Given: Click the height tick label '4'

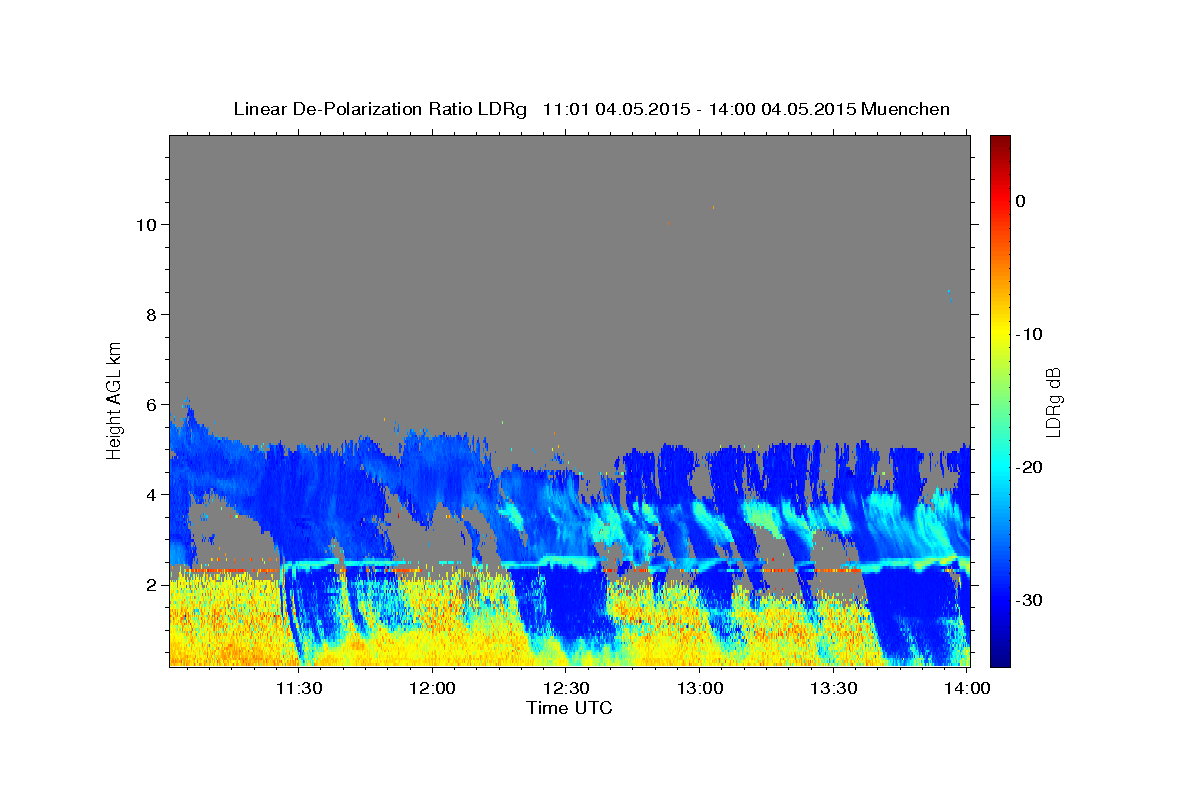Looking at the screenshot, I should point(154,494).
